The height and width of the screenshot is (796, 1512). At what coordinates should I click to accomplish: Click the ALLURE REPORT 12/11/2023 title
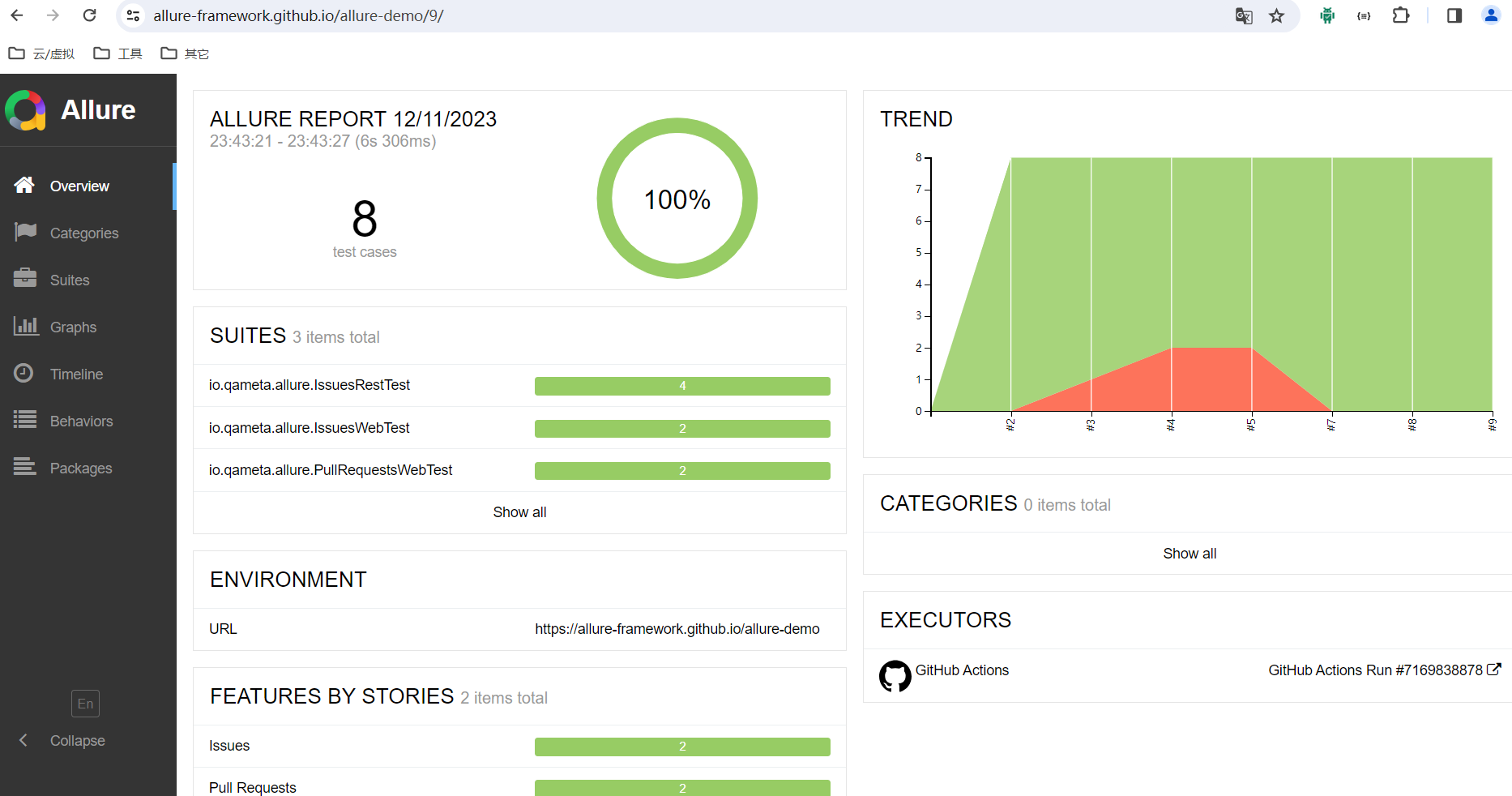pos(353,119)
